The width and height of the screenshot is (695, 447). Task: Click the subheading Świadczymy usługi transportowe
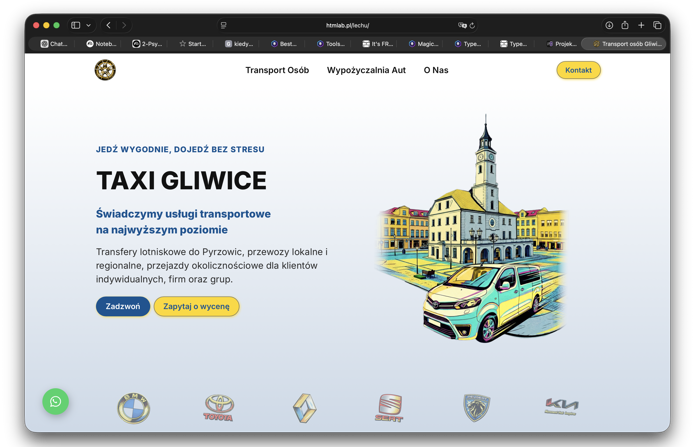(x=183, y=214)
